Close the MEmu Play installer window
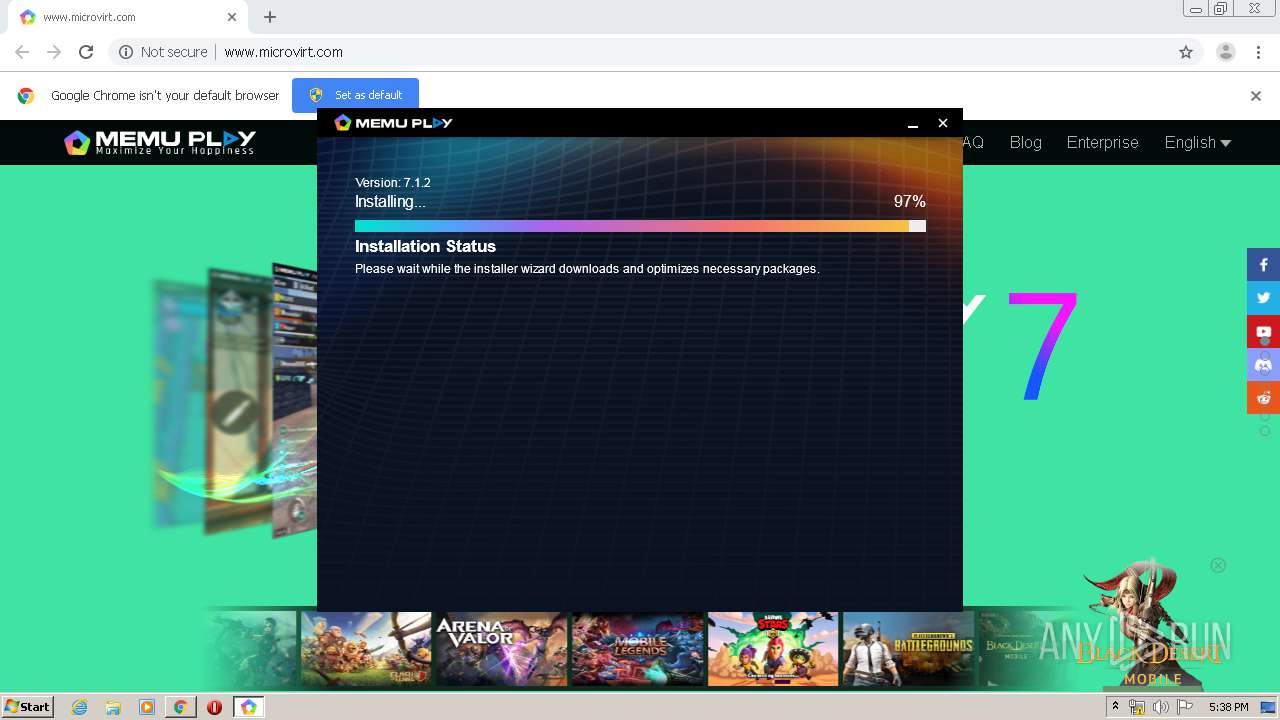 point(942,123)
